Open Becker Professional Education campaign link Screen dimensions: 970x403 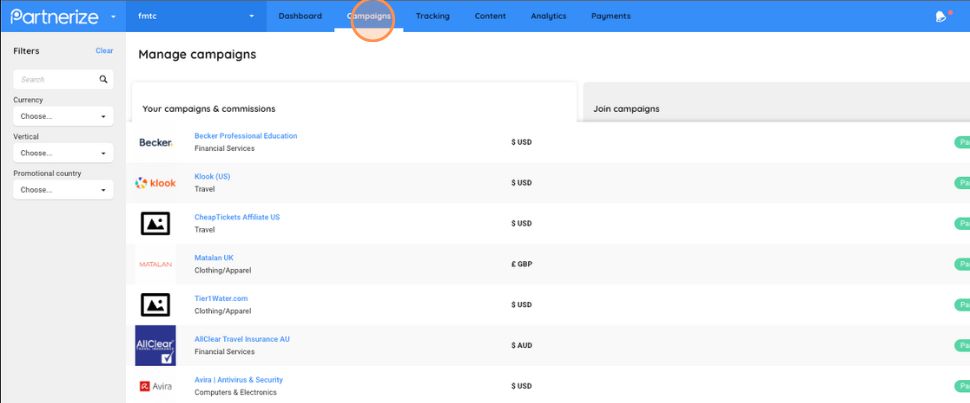point(245,136)
